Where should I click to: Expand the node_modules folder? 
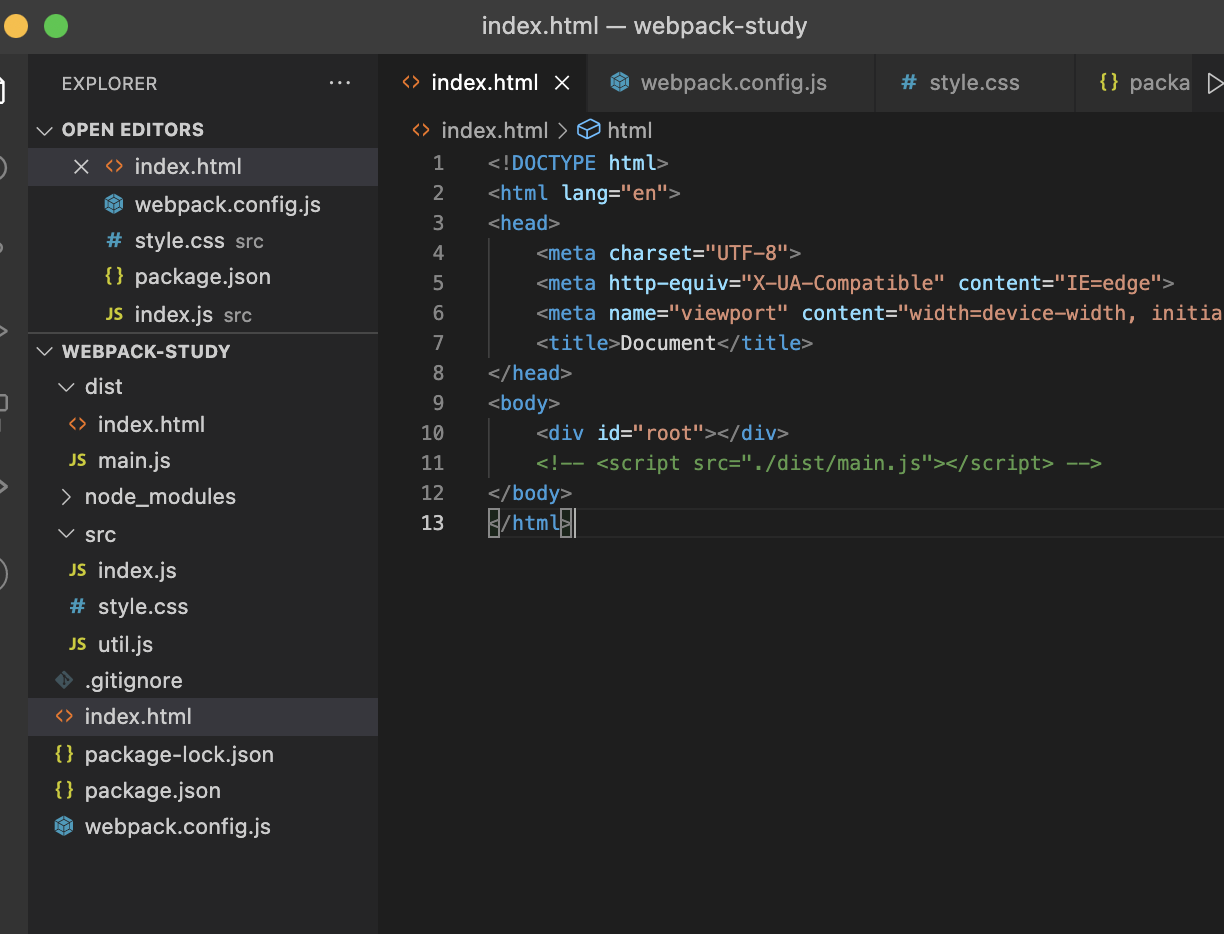(66, 497)
